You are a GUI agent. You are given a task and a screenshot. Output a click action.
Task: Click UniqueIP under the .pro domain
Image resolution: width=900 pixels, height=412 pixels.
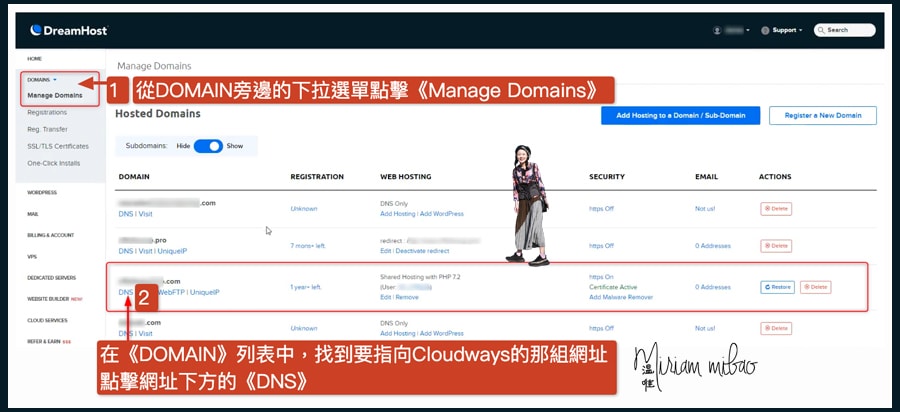pos(173,251)
